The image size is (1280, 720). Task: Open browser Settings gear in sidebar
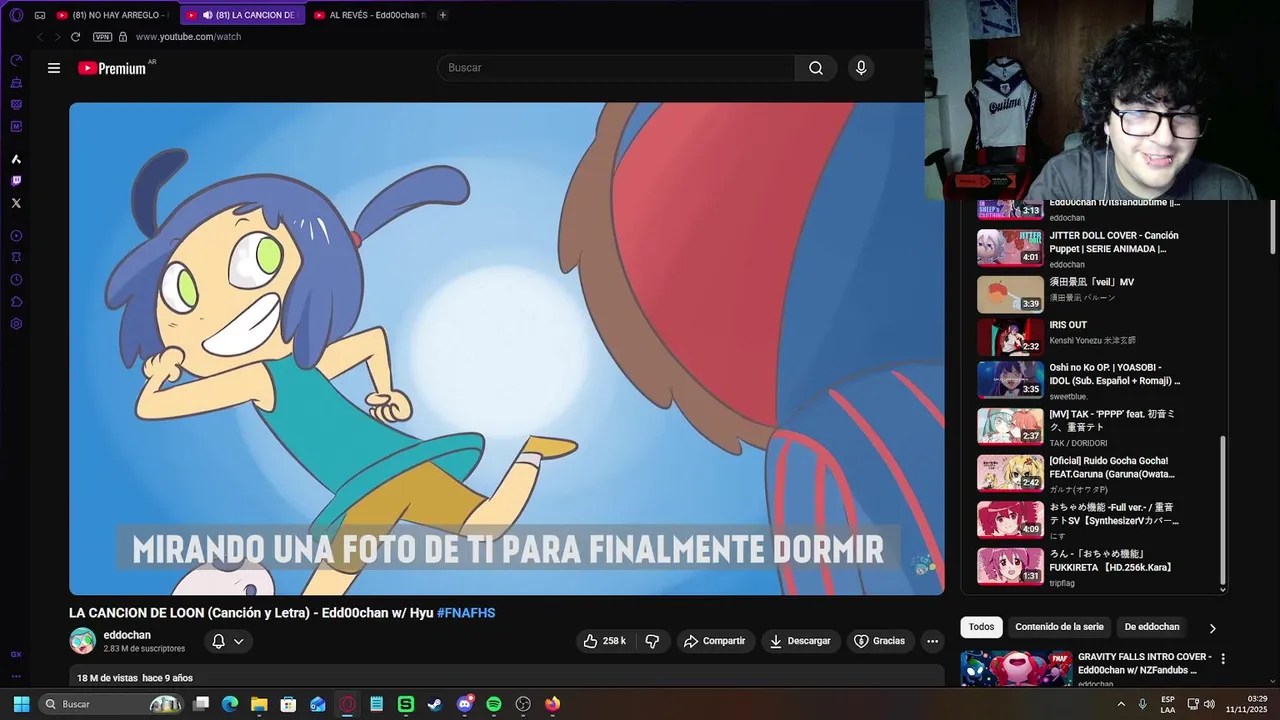(16, 324)
